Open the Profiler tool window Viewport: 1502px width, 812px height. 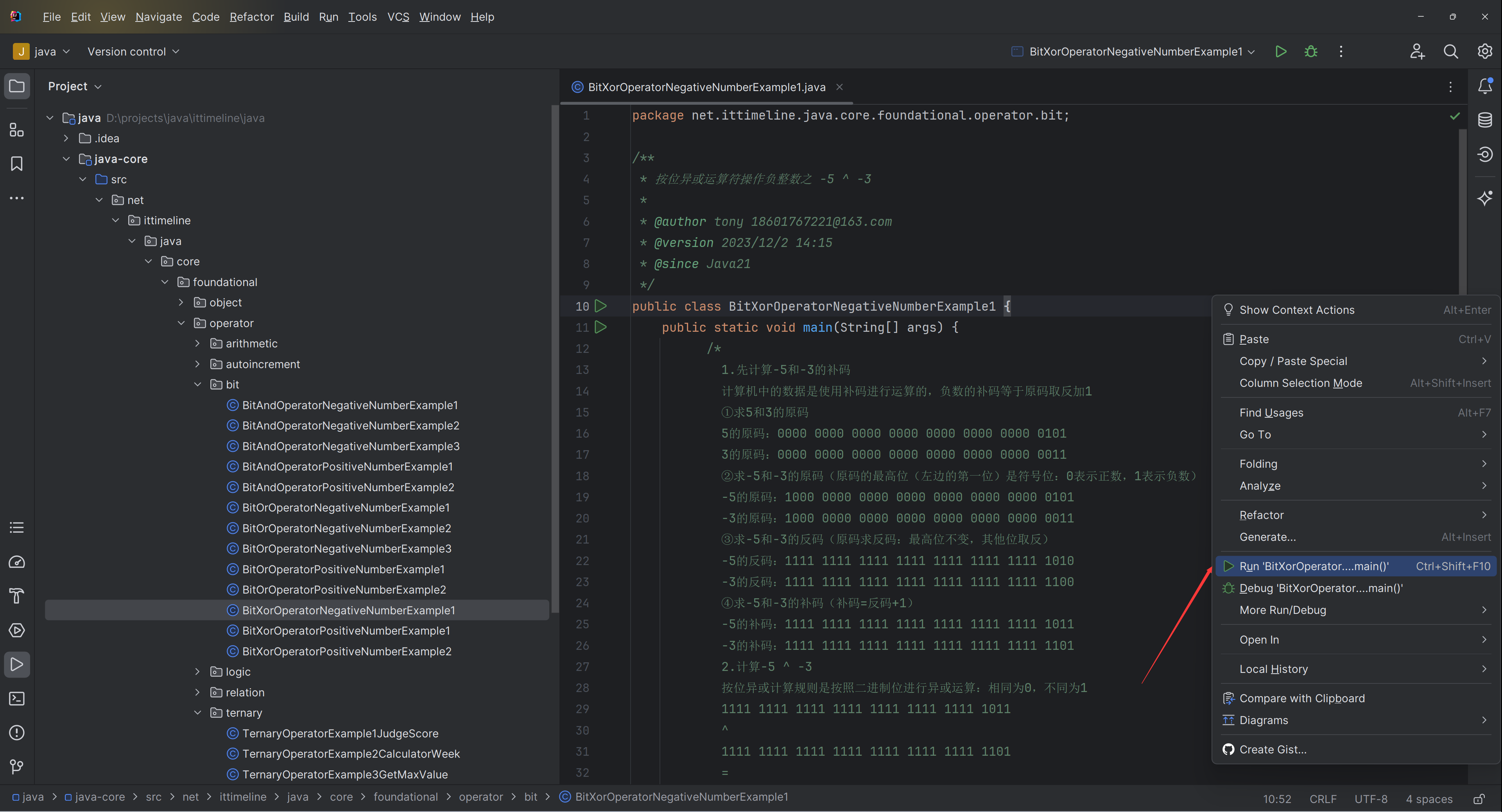coord(17,562)
